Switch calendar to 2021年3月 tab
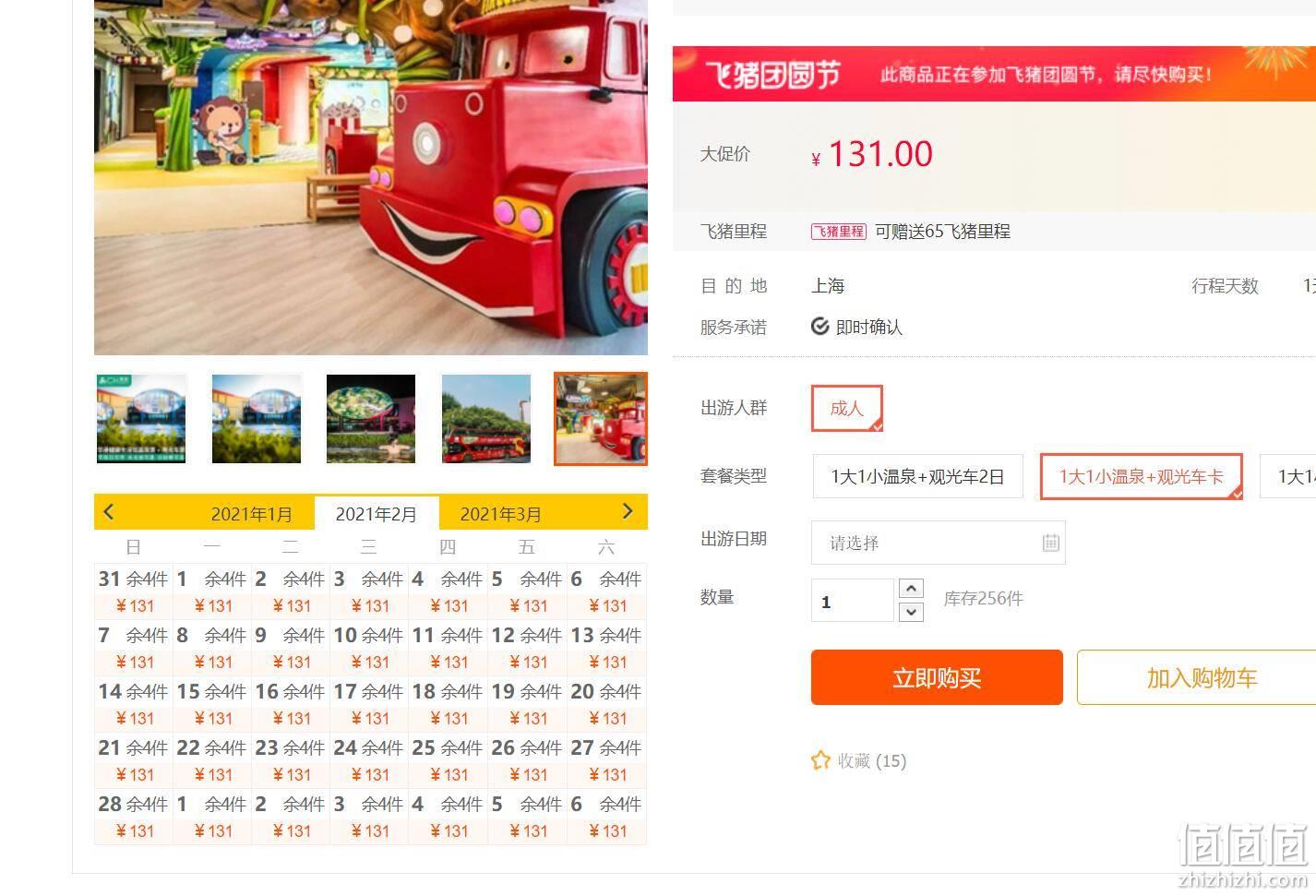 (500, 514)
